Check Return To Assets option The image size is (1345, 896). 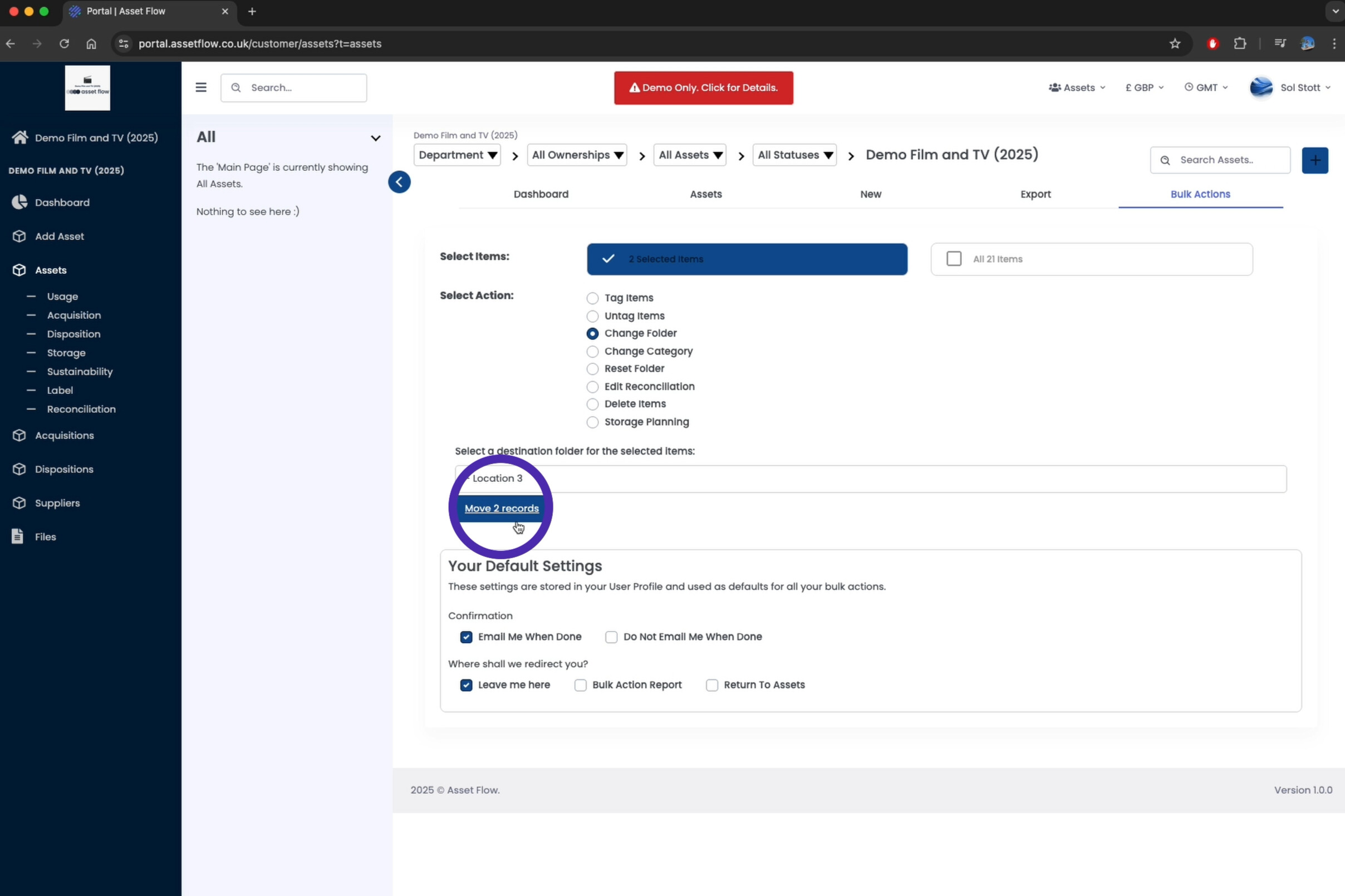point(711,685)
